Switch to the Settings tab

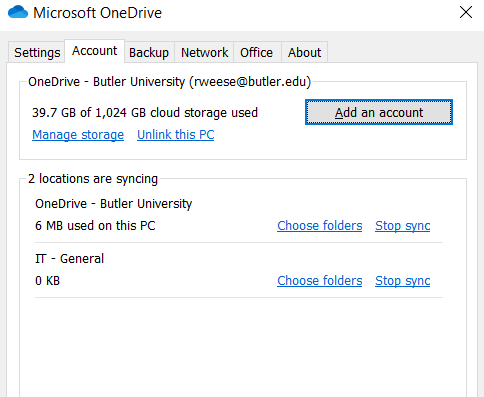37,52
